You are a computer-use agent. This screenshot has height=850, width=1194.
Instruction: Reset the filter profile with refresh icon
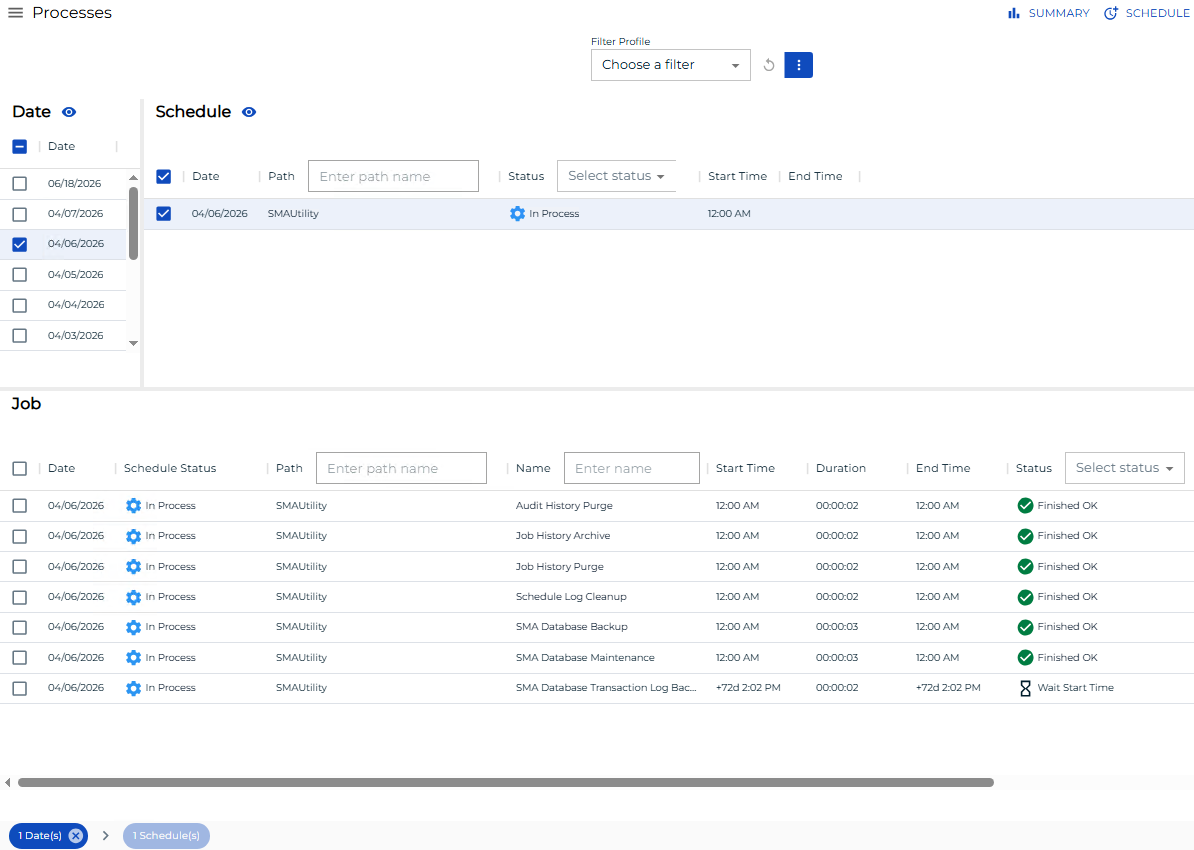click(x=769, y=65)
